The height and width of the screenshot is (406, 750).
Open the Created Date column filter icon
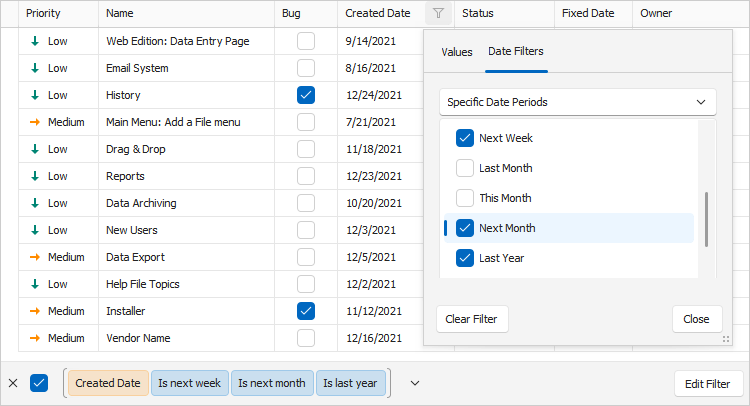438,13
